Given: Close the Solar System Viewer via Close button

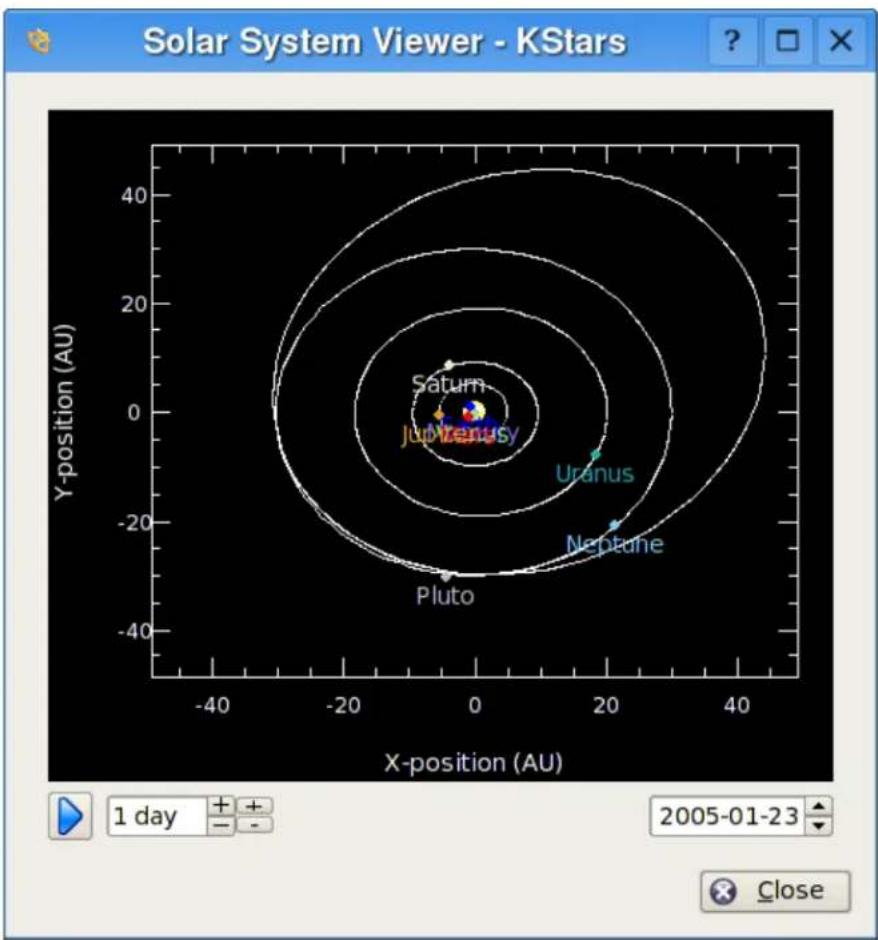Looking at the screenshot, I should [775, 891].
